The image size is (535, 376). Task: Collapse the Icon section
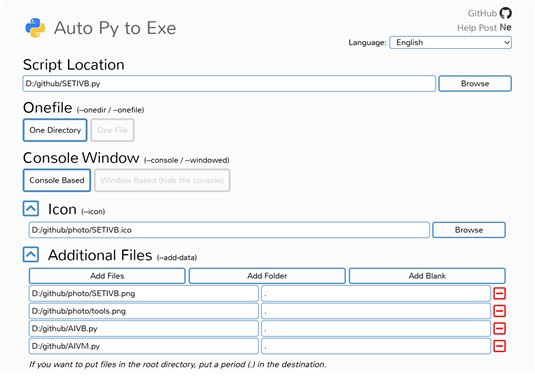[x=31, y=208]
